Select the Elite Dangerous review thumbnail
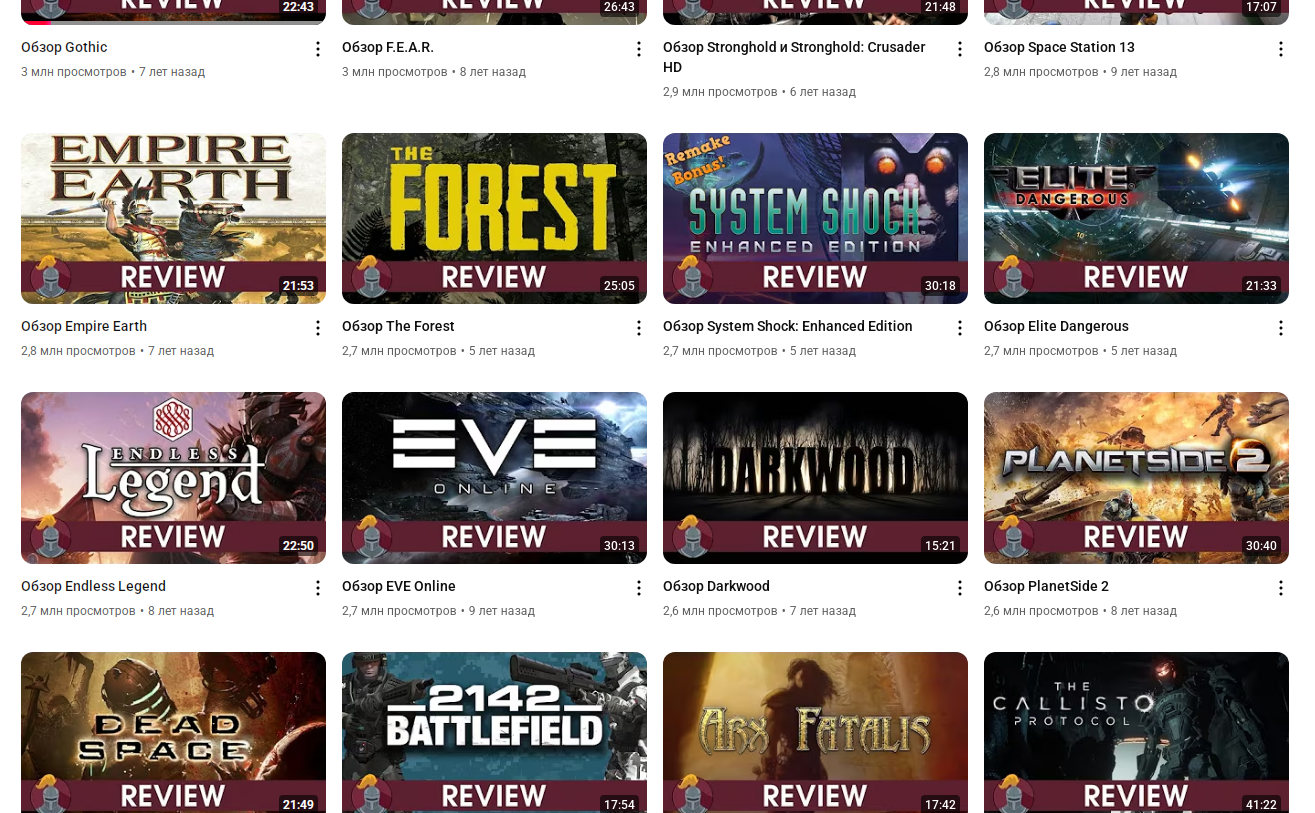Image resolution: width=1315 pixels, height=813 pixels. pos(1136,218)
